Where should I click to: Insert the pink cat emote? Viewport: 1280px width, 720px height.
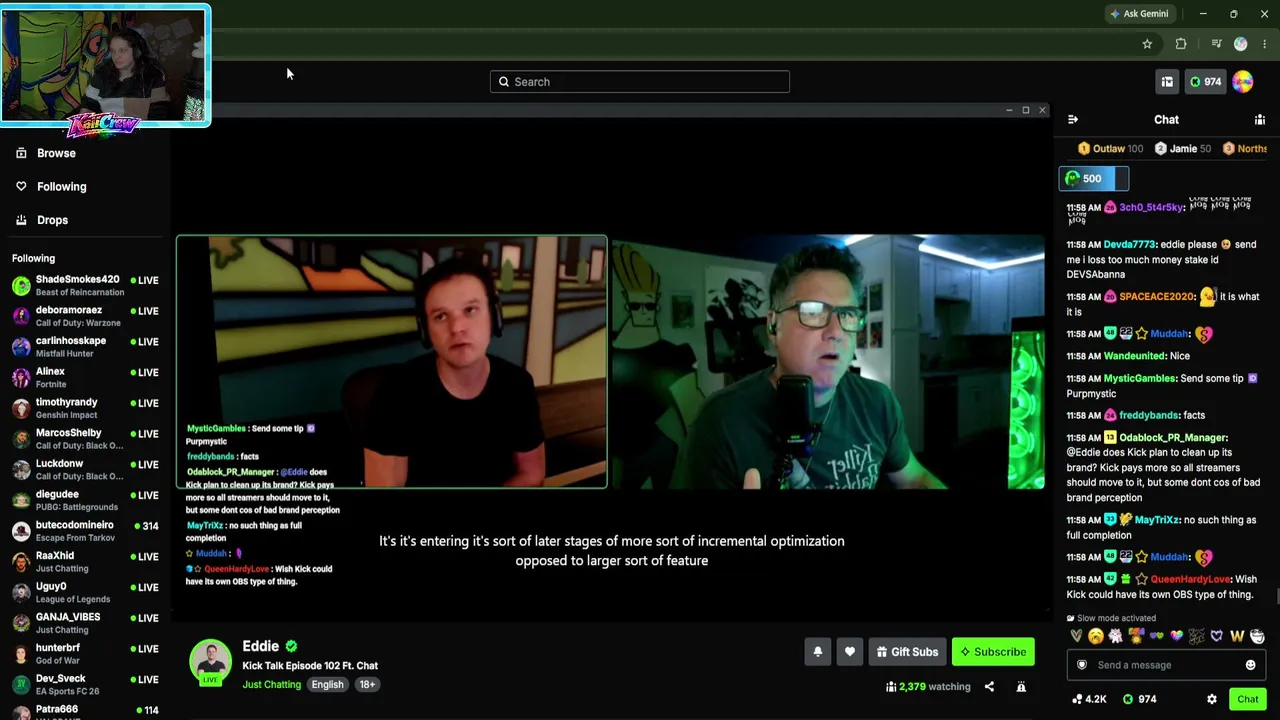[x=1116, y=636]
